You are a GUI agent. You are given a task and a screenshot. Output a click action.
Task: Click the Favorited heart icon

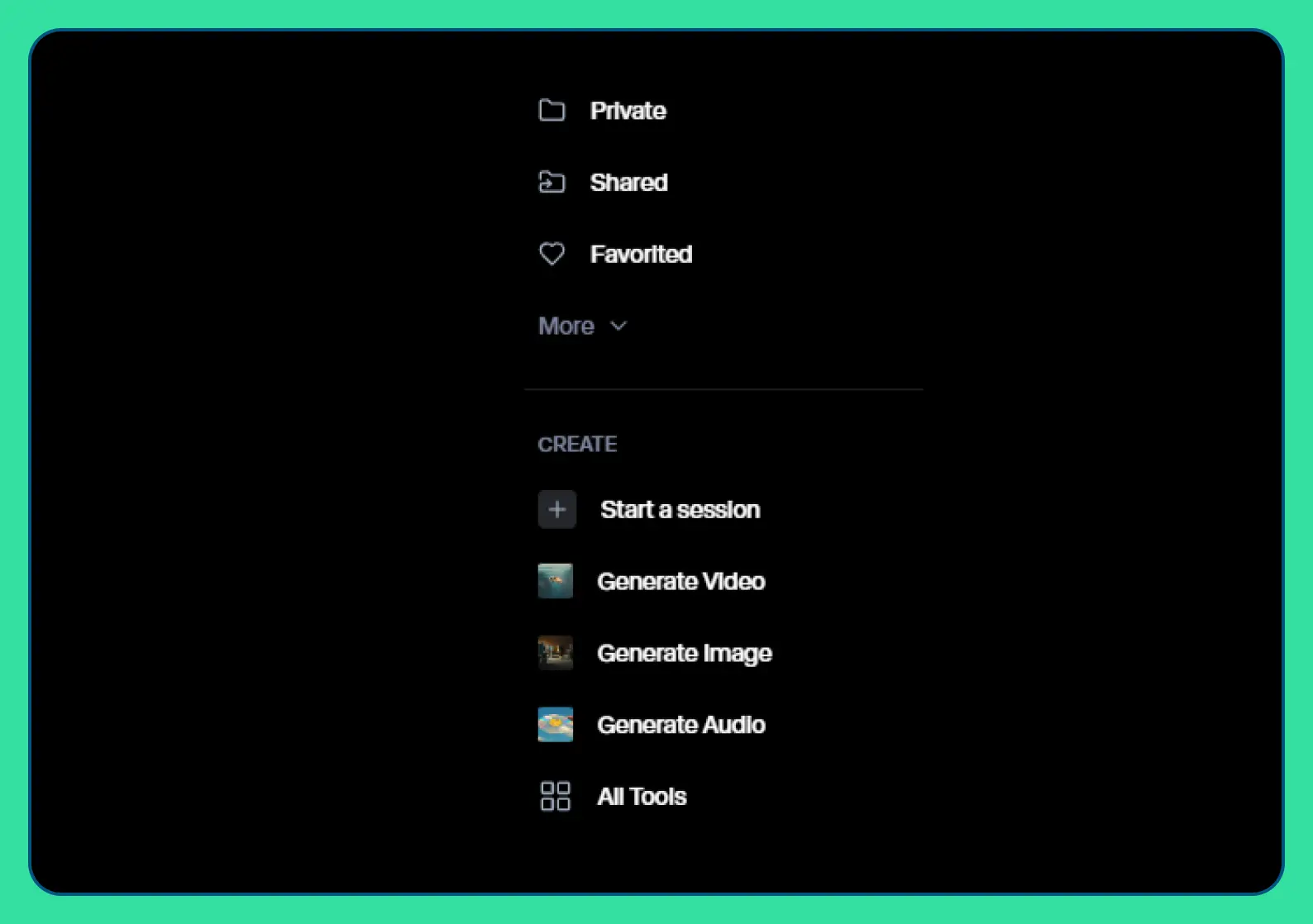pyautogui.click(x=551, y=254)
